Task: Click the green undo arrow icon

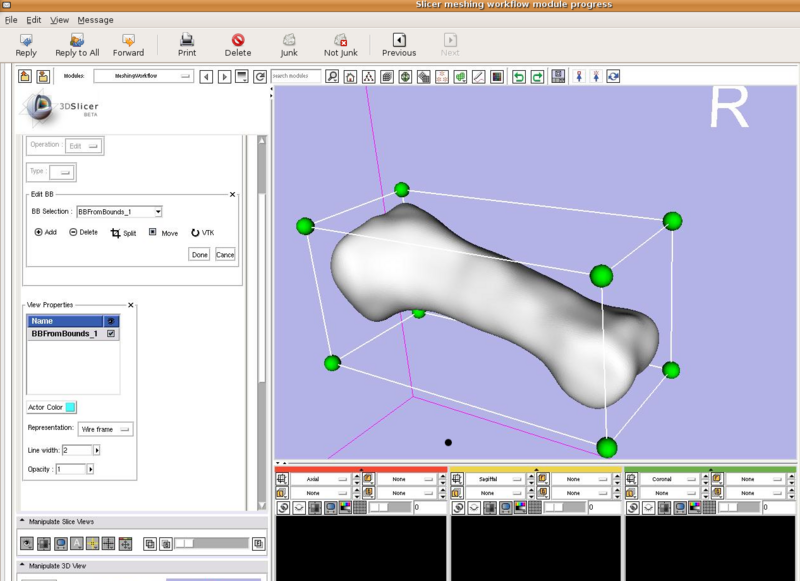Action: 518,76
